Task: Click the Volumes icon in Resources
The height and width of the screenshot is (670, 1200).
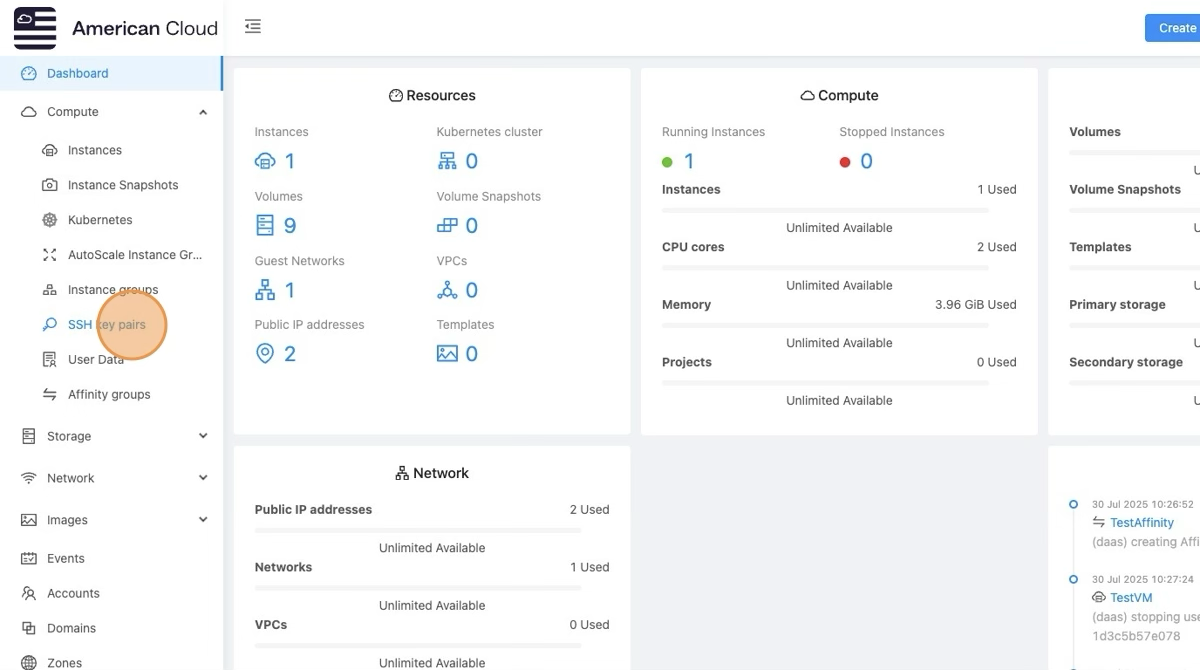Action: (x=265, y=225)
